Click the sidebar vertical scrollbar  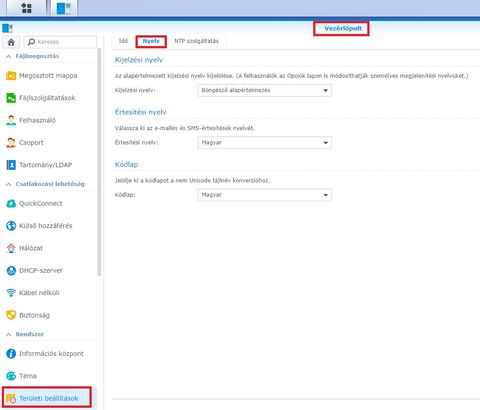coord(99,162)
